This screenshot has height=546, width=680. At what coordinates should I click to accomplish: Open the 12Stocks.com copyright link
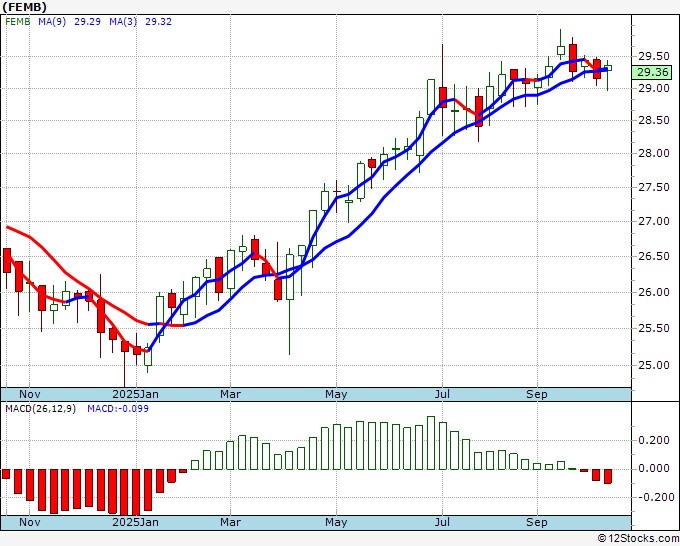(x=638, y=538)
